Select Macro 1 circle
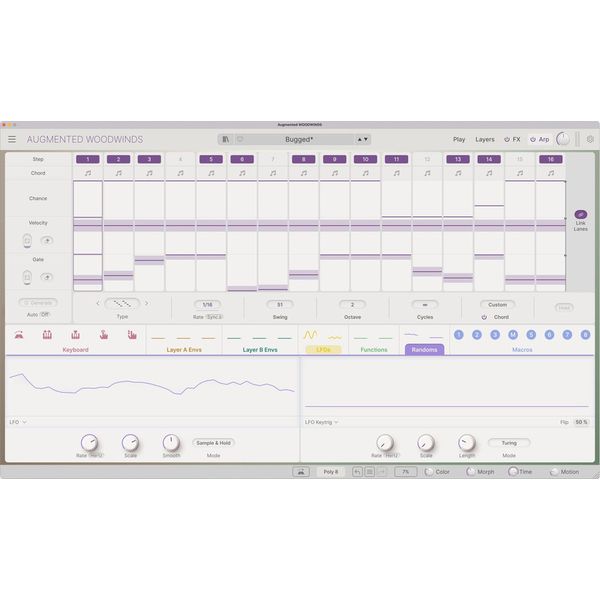Screen dimensions: 600x600 [x=458, y=335]
